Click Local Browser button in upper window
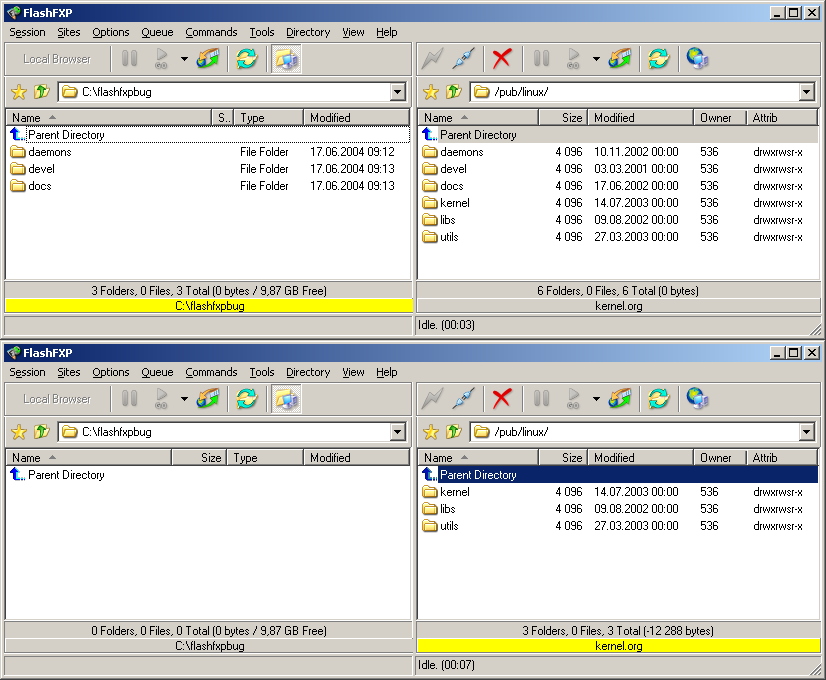This screenshot has width=826, height=680. [x=57, y=59]
